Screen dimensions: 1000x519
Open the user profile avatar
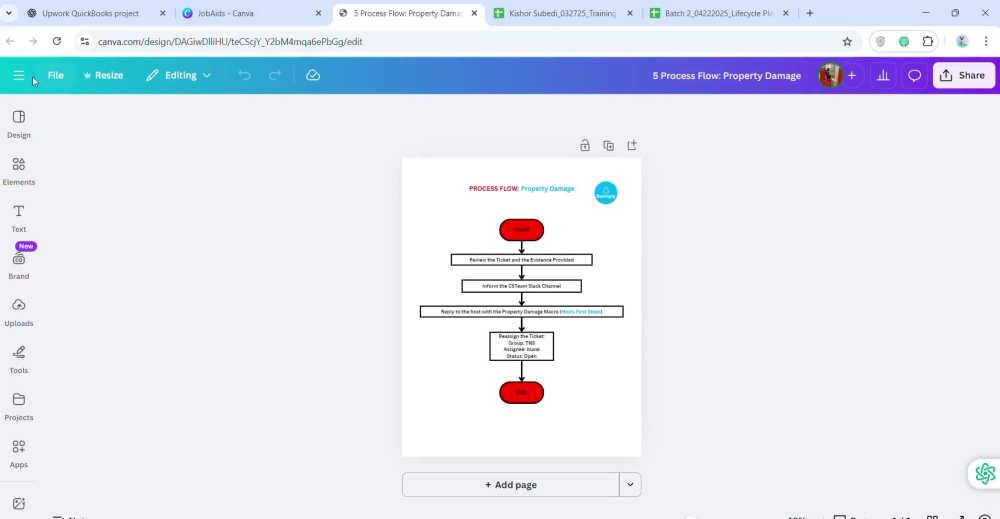(830, 75)
